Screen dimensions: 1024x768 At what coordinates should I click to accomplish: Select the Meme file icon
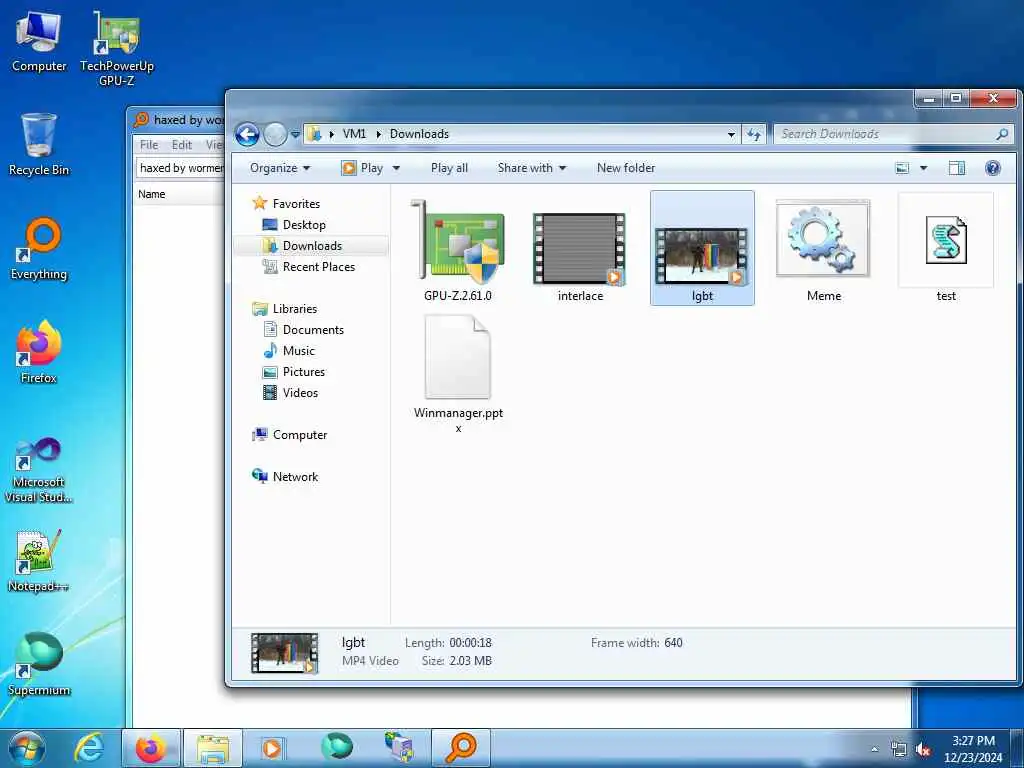pos(824,249)
